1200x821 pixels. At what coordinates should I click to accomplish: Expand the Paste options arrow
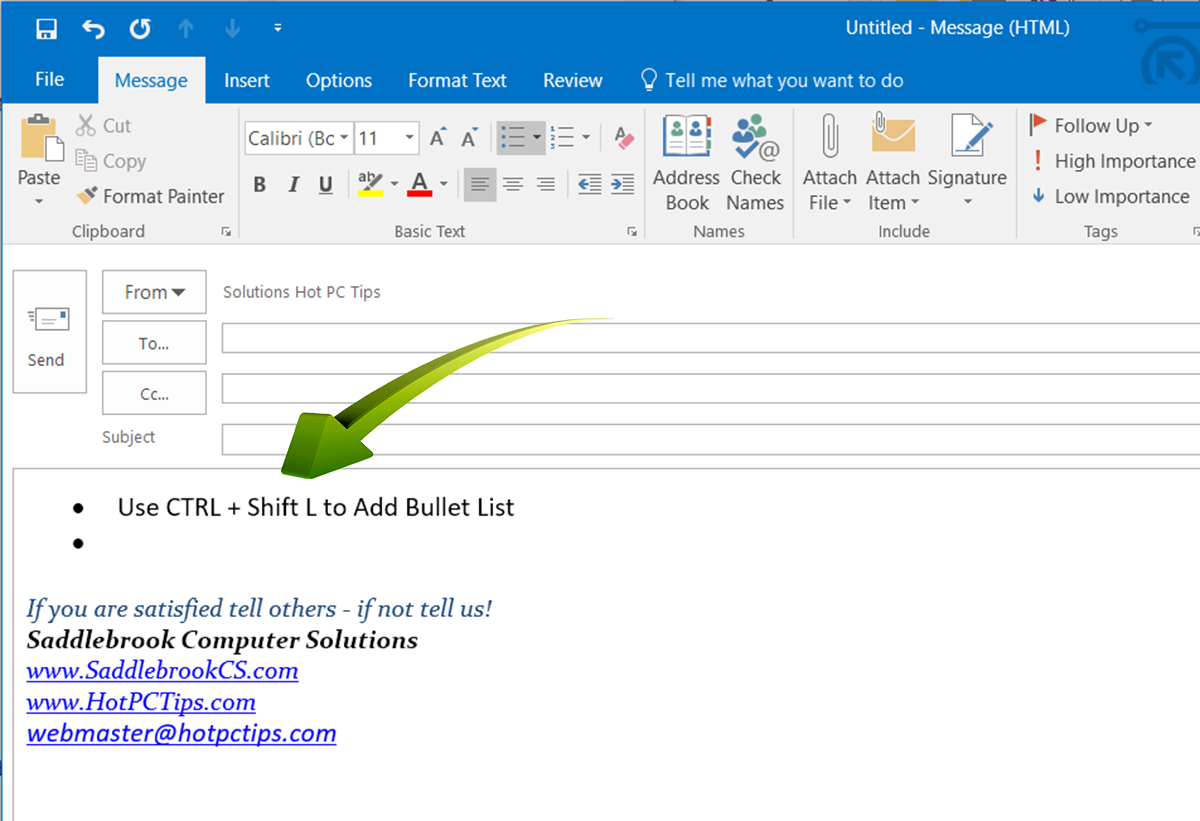39,201
